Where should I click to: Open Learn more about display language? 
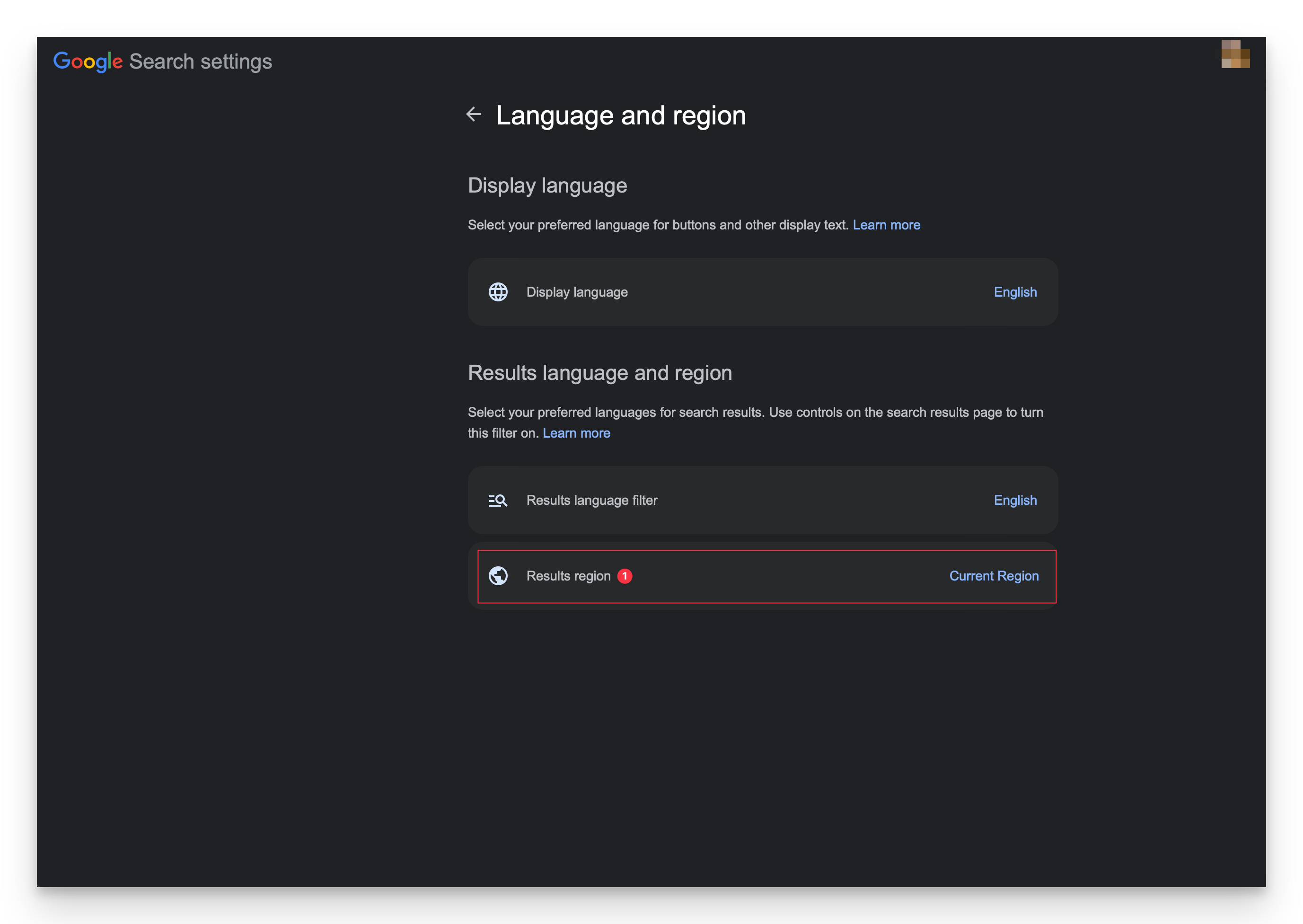point(886,225)
